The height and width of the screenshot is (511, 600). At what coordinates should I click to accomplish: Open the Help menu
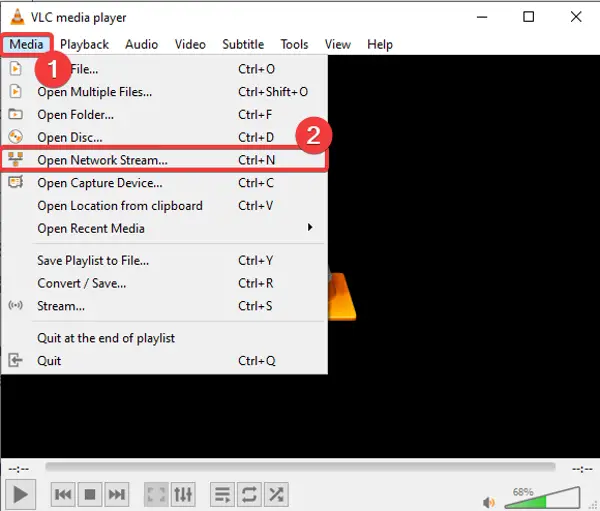380,44
